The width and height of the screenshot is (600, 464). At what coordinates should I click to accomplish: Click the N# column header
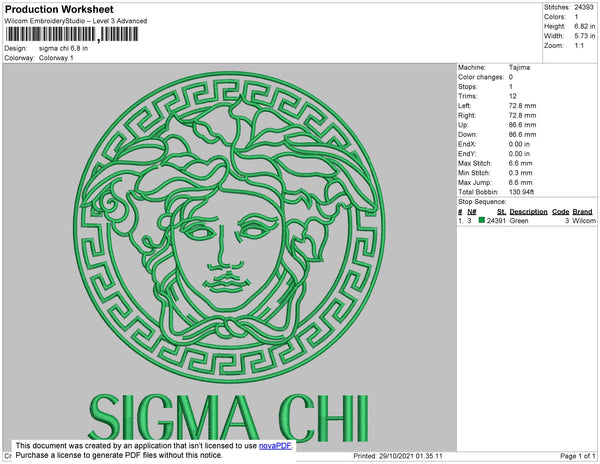click(x=472, y=212)
